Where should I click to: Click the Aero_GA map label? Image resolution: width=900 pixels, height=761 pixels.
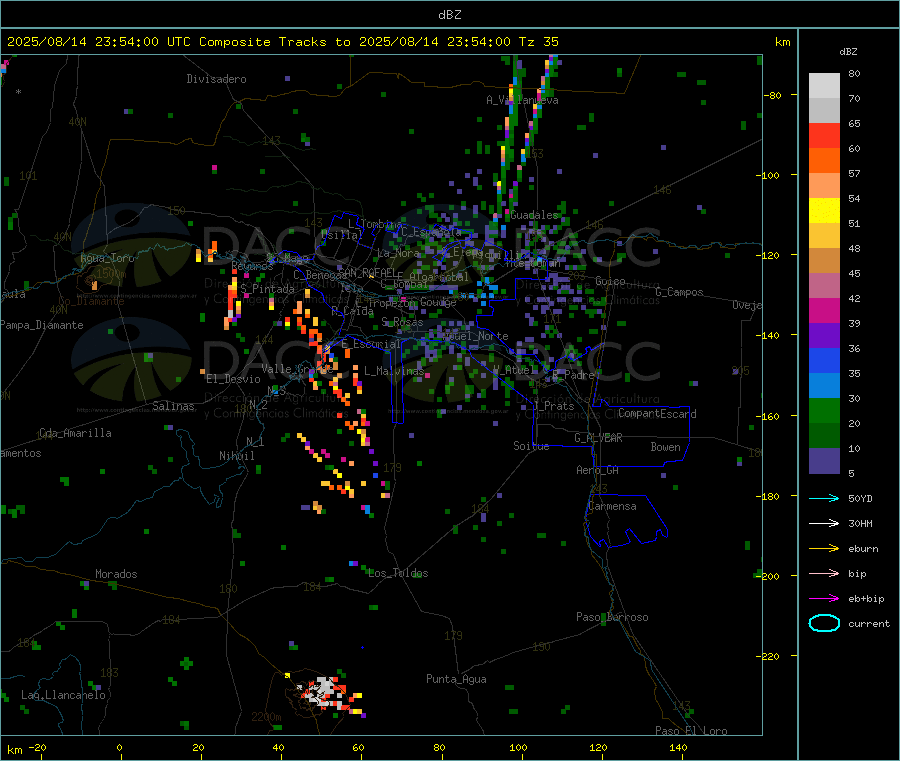tap(597, 470)
